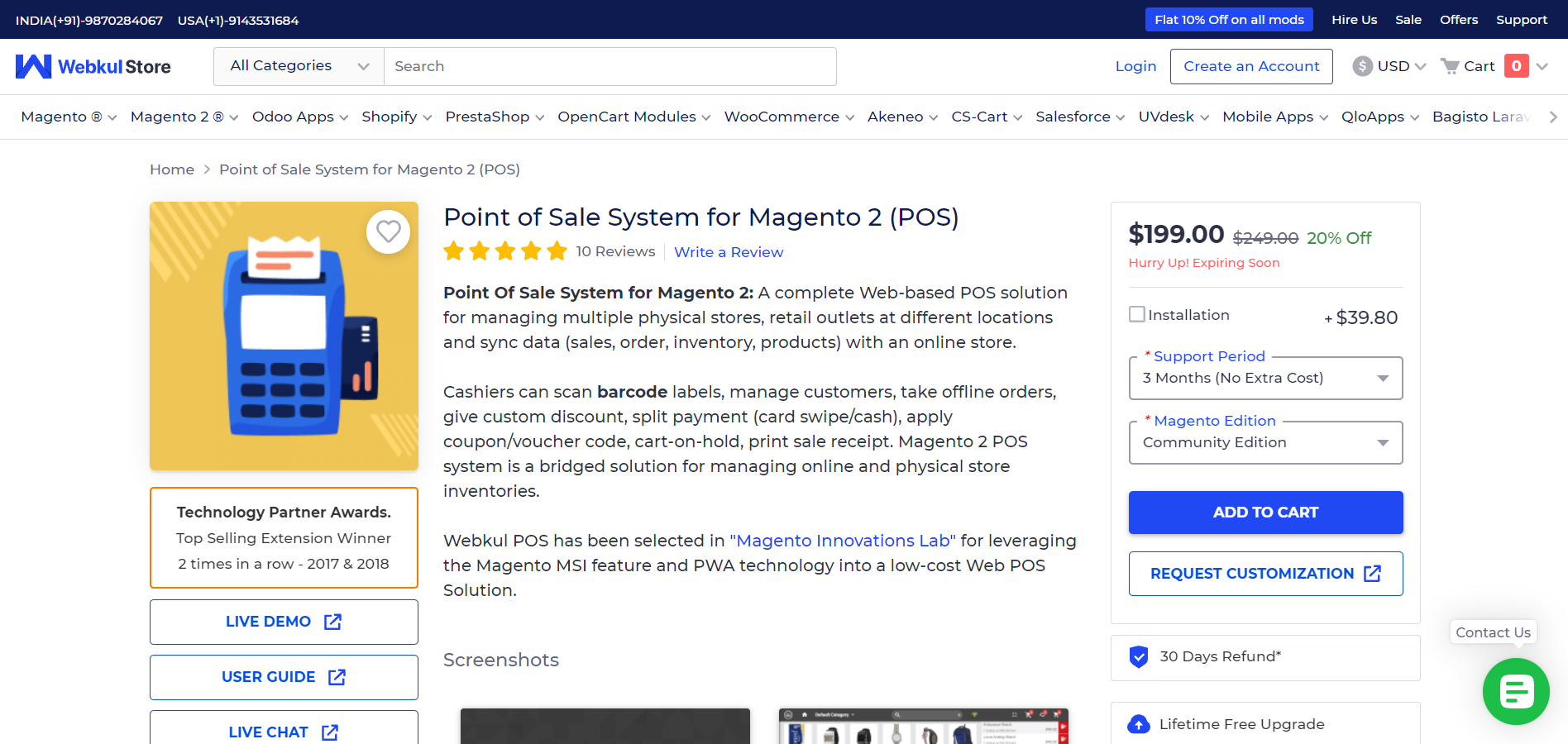
Task: Open the first dark screenshot thumbnail
Action: (605, 726)
